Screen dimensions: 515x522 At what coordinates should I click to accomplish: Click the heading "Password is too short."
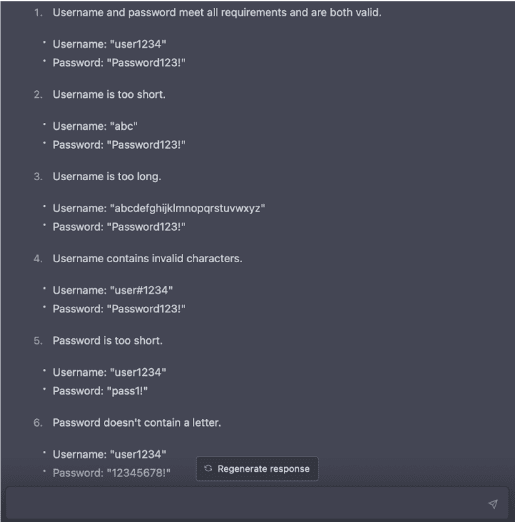click(107, 340)
